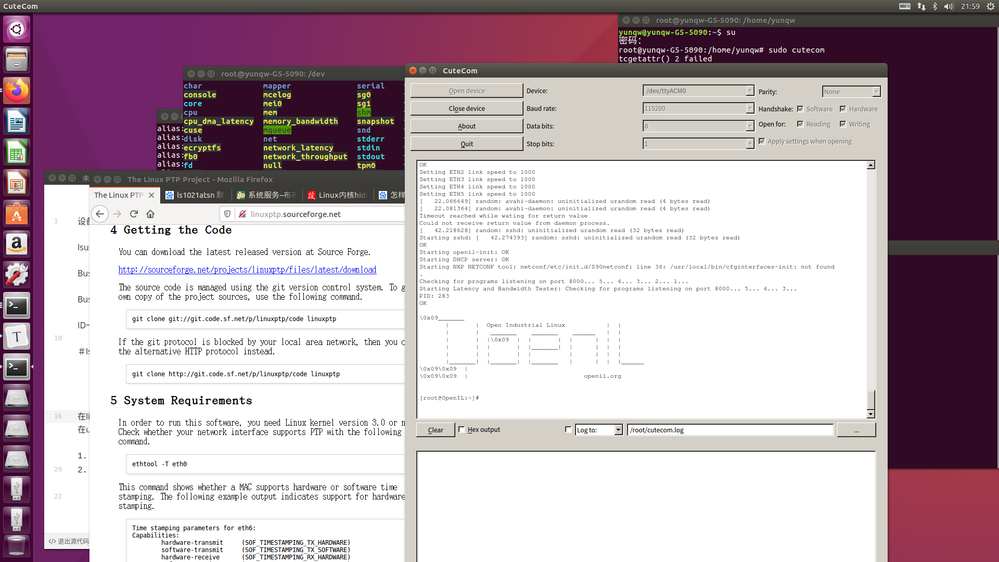The image size is (999, 562).
Task: Click the Quit button in CuteCom
Action: click(x=466, y=144)
